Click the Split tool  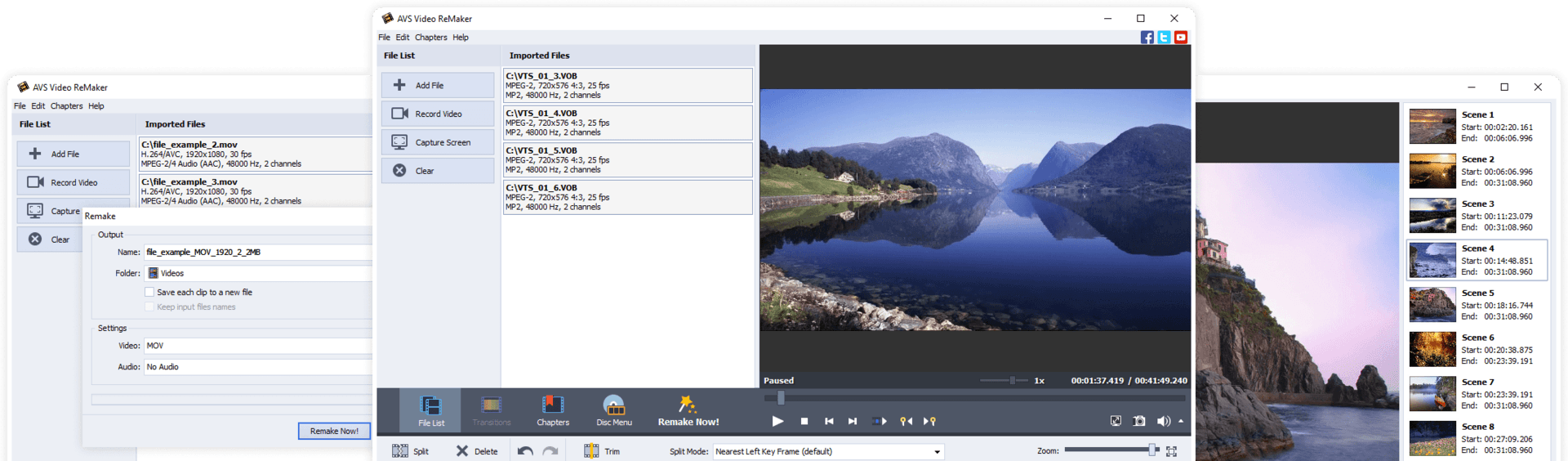click(x=411, y=451)
